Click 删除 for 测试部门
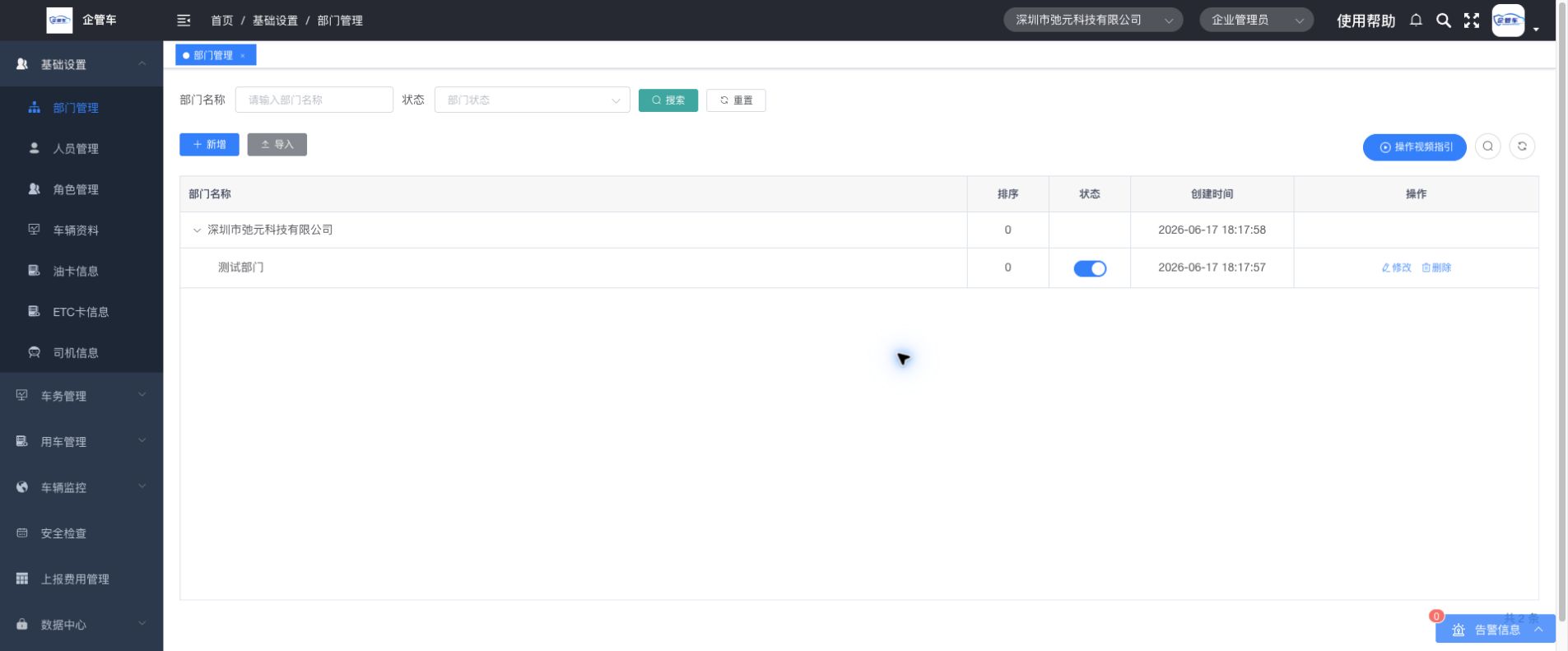Screen dimensions: 1568x651 click(x=1436, y=268)
